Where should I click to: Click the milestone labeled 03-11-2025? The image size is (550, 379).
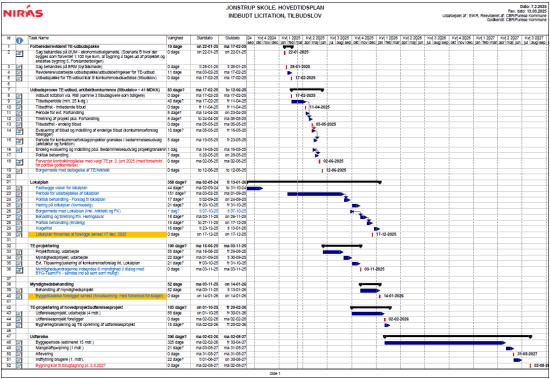tap(361, 270)
